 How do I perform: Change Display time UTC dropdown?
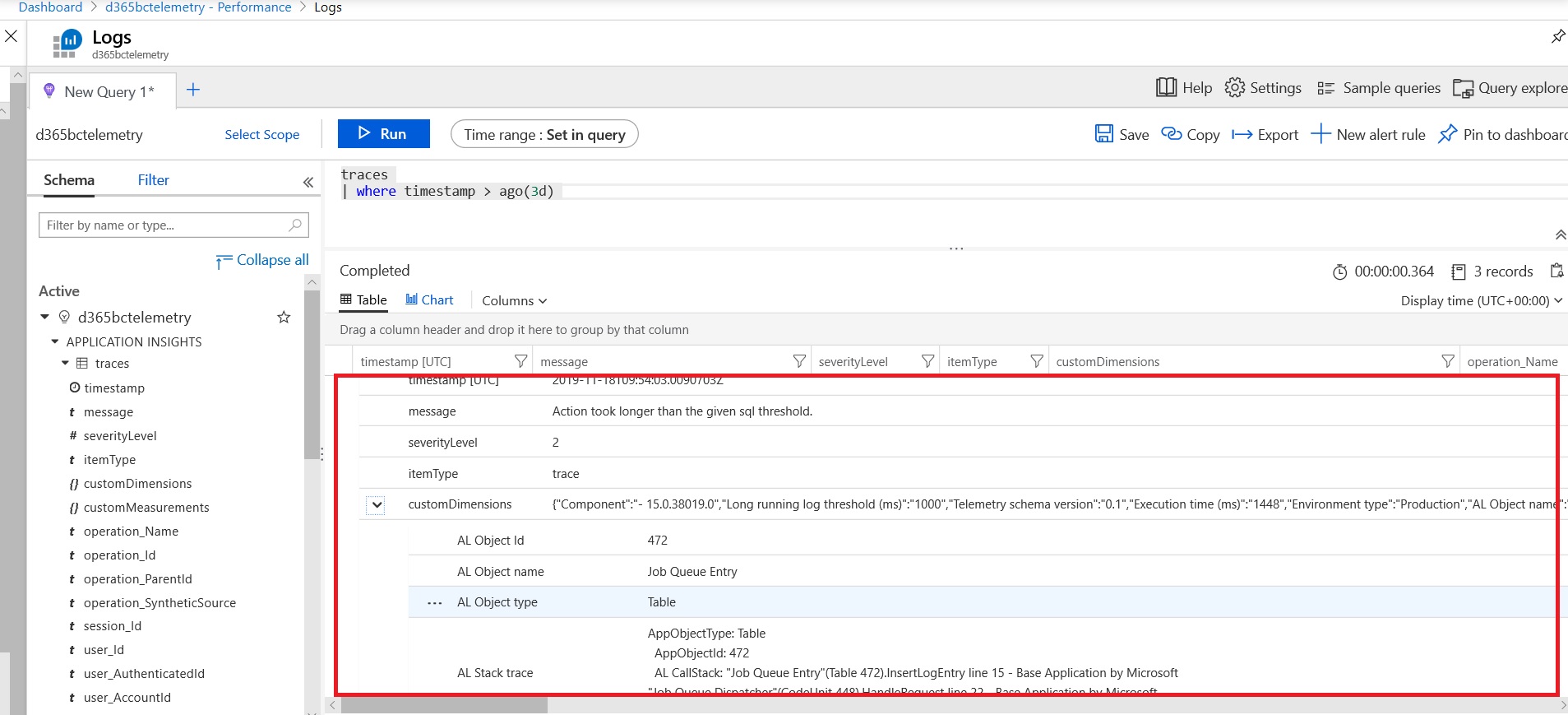[1482, 300]
